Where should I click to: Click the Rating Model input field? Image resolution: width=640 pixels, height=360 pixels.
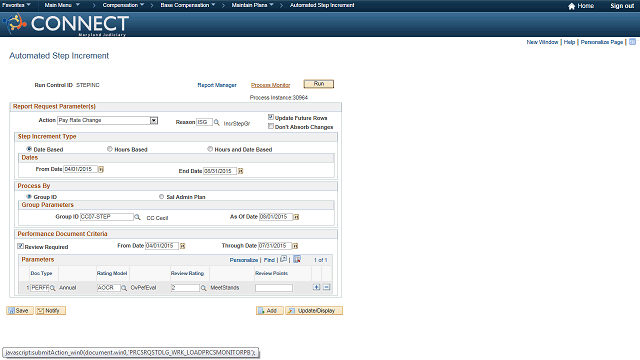click(x=109, y=288)
